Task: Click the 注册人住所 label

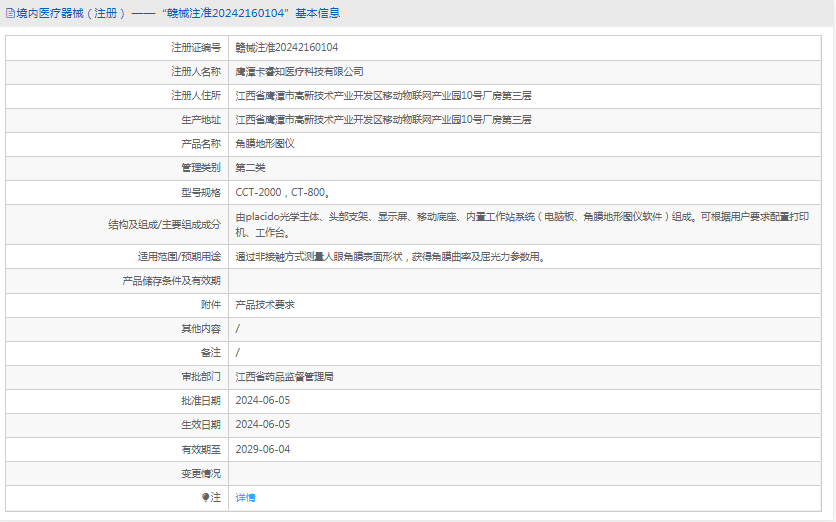Action: [x=196, y=95]
